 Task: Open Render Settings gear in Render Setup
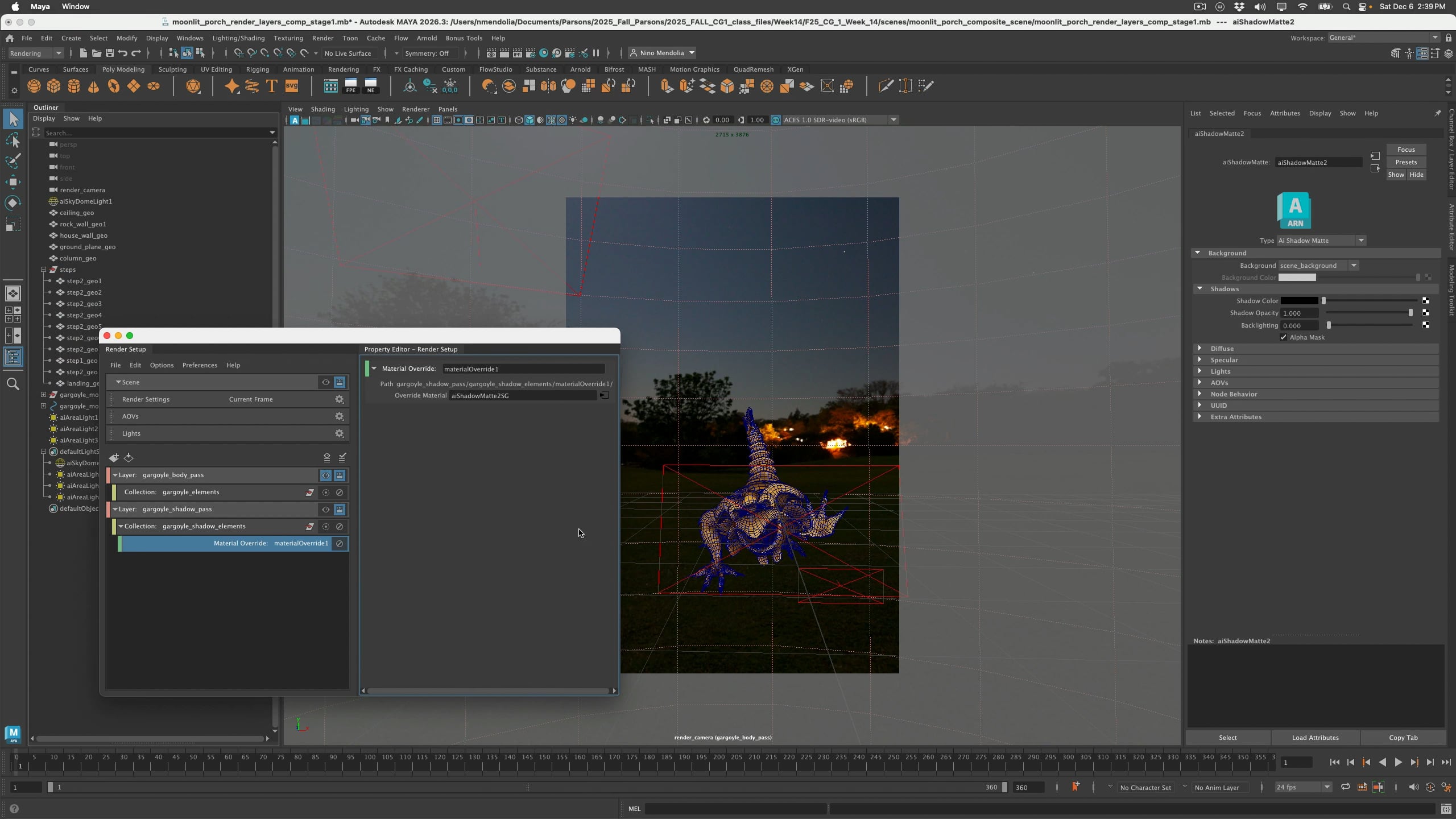[x=340, y=399]
